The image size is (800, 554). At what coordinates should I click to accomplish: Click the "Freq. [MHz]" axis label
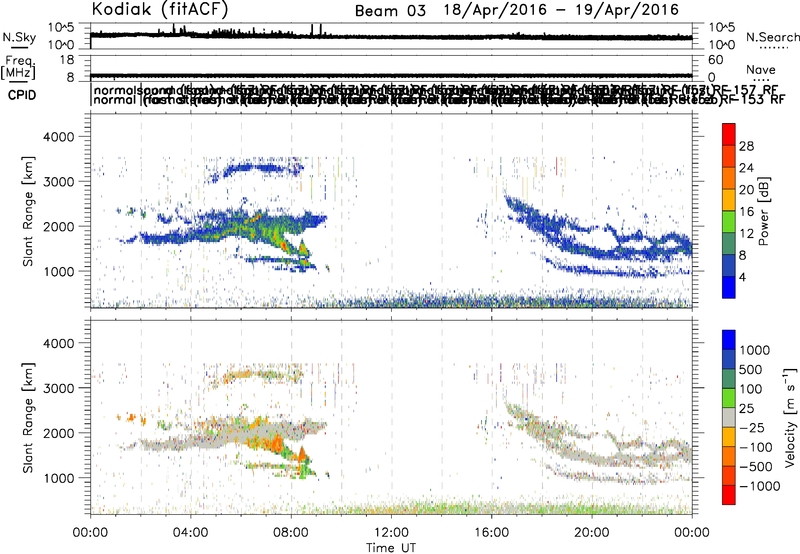(x=18, y=67)
